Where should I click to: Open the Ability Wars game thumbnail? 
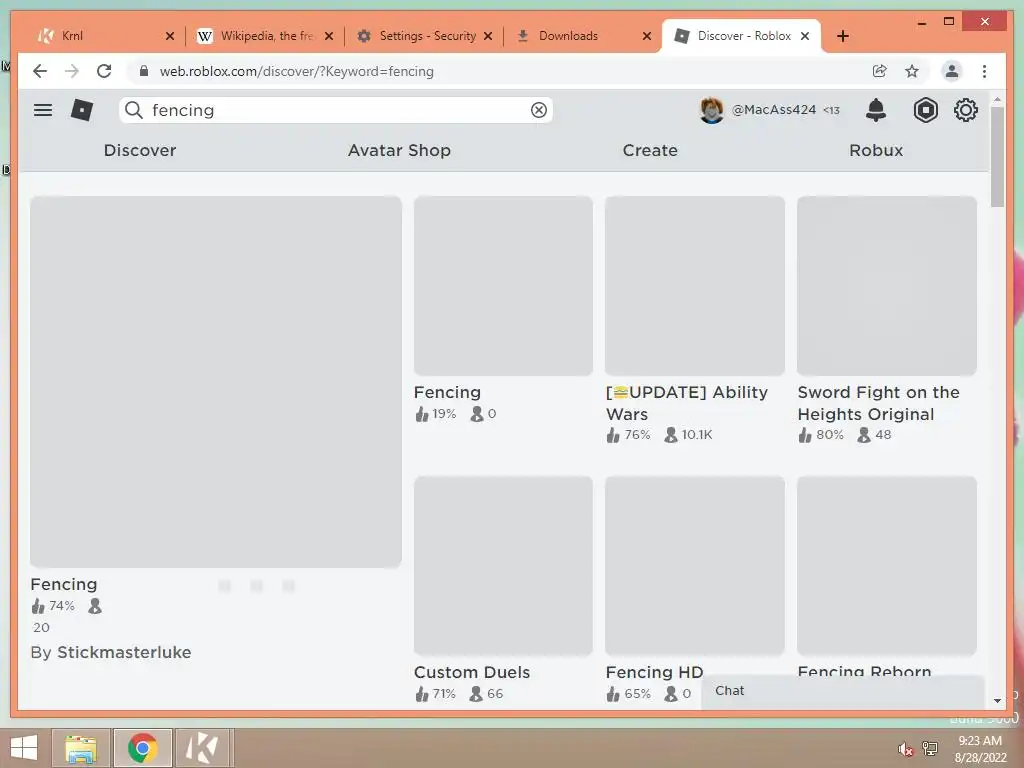(x=695, y=286)
